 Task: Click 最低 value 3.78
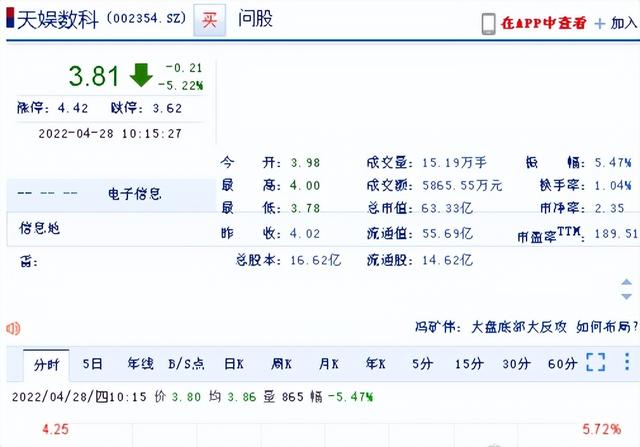click(x=305, y=208)
